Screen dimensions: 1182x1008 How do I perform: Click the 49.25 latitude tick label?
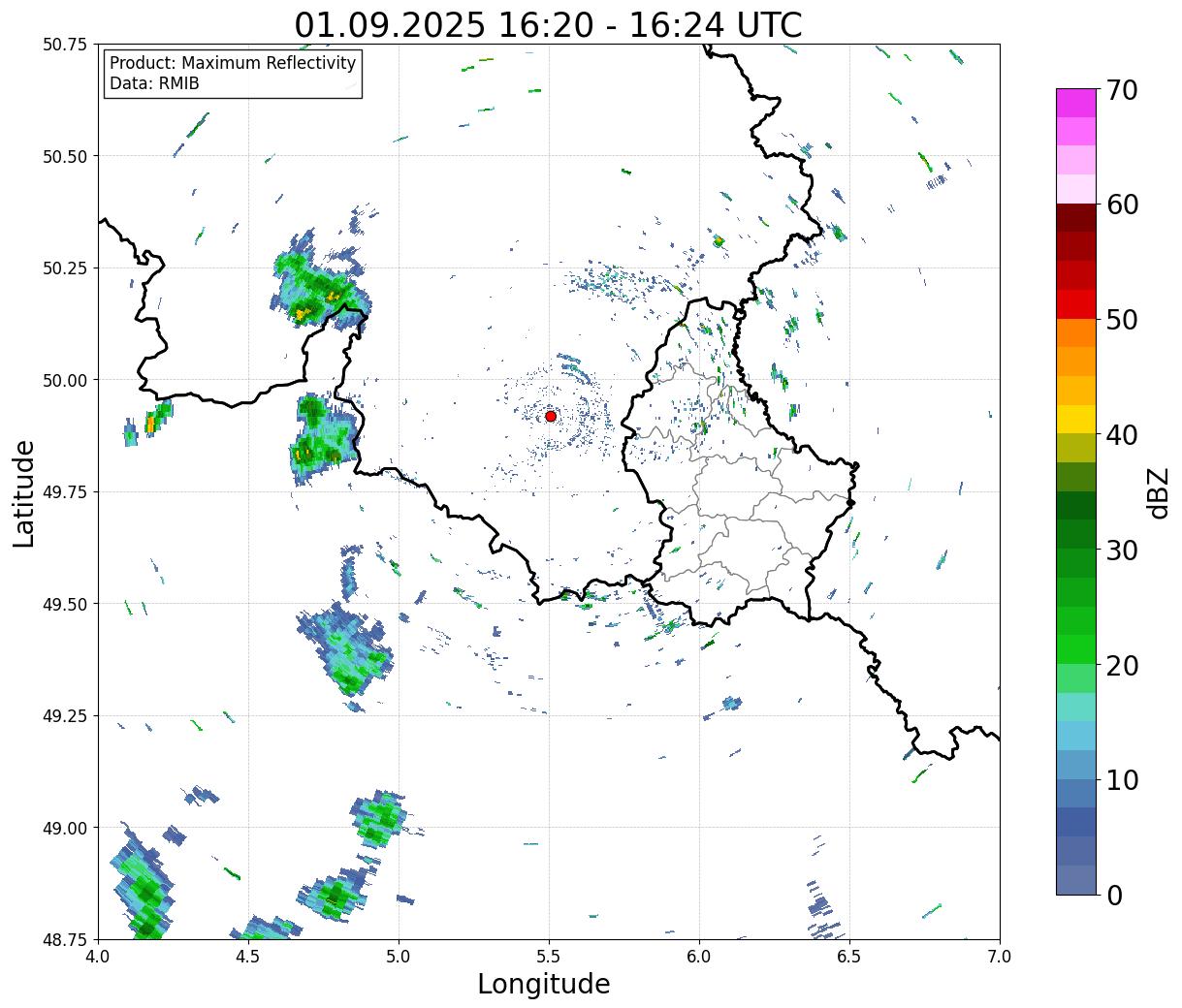click(65, 716)
